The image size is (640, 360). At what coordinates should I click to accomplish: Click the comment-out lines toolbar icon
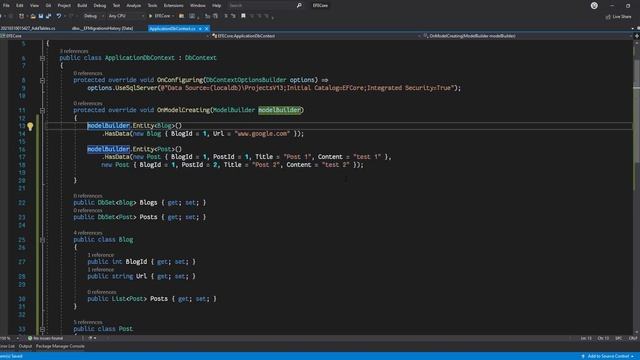[x=226, y=16]
